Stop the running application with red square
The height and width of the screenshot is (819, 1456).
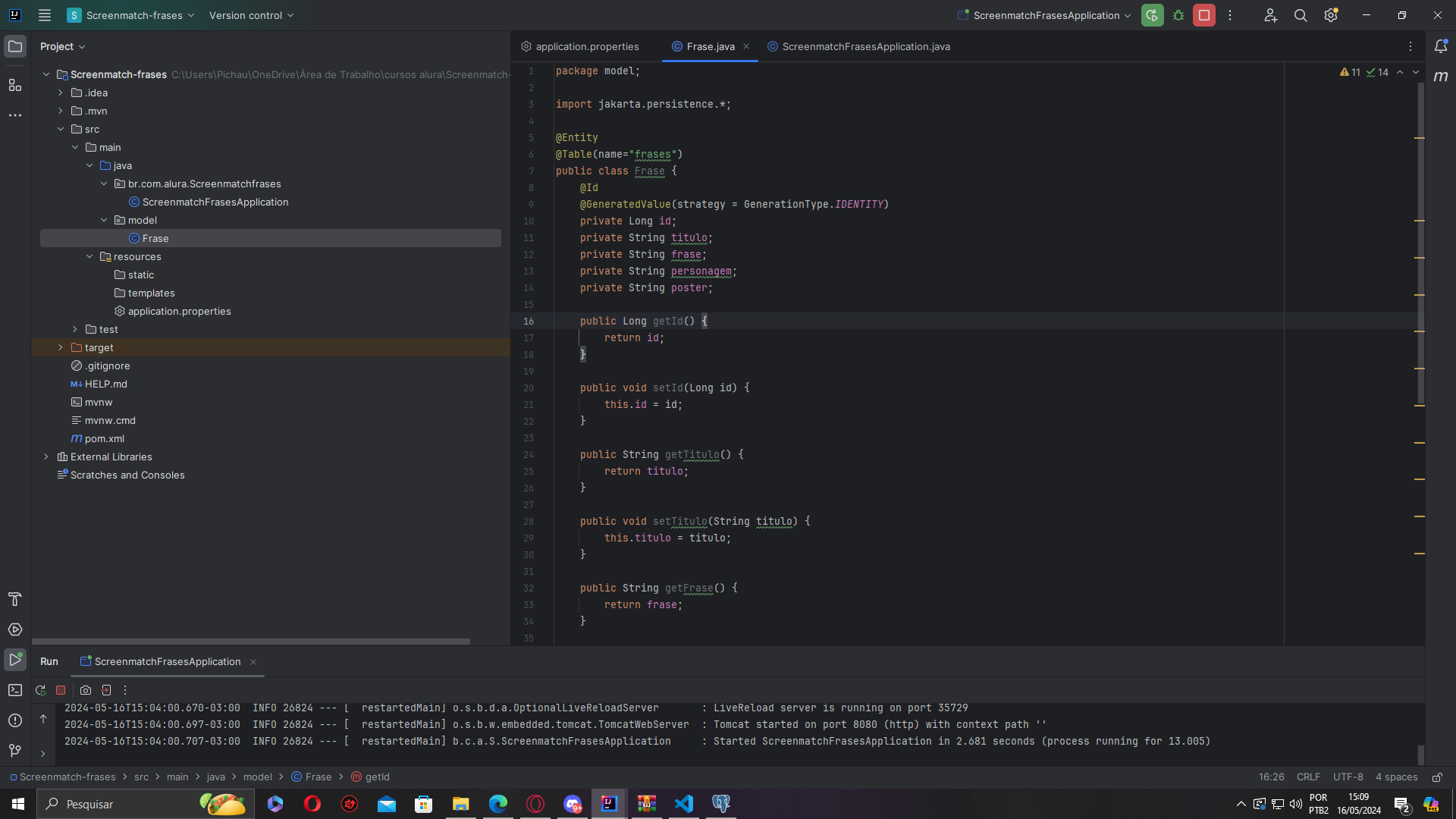tap(1203, 15)
